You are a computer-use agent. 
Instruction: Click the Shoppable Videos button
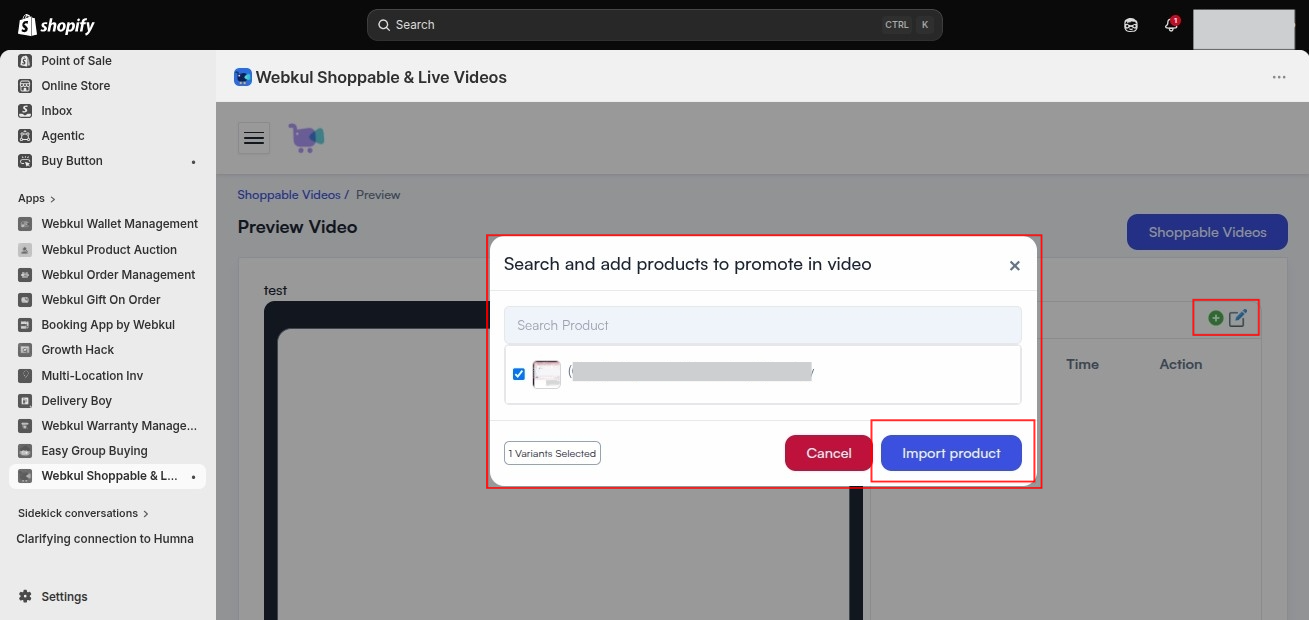1207,232
